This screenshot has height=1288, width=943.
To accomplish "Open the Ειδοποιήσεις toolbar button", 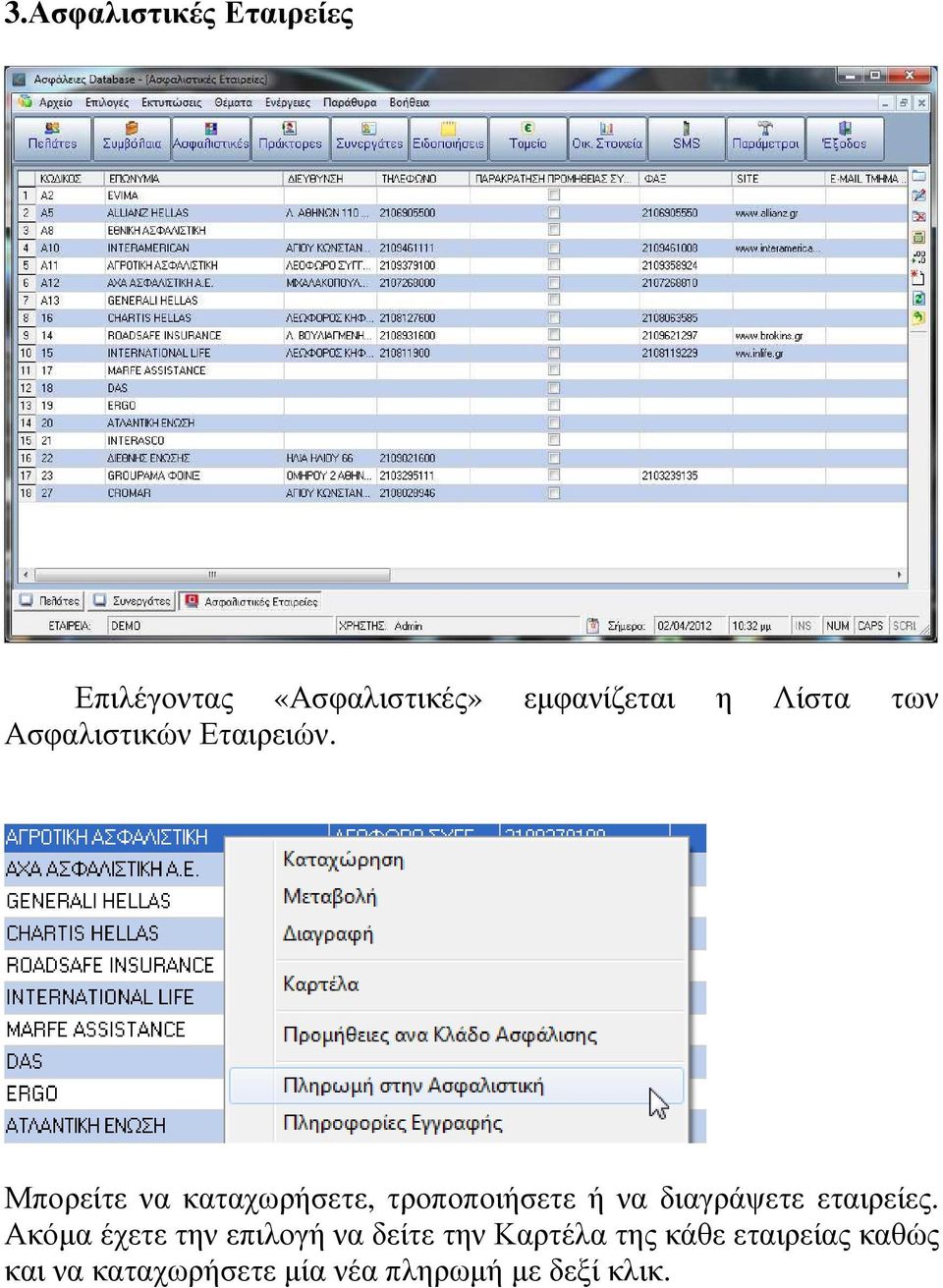I will point(448,137).
